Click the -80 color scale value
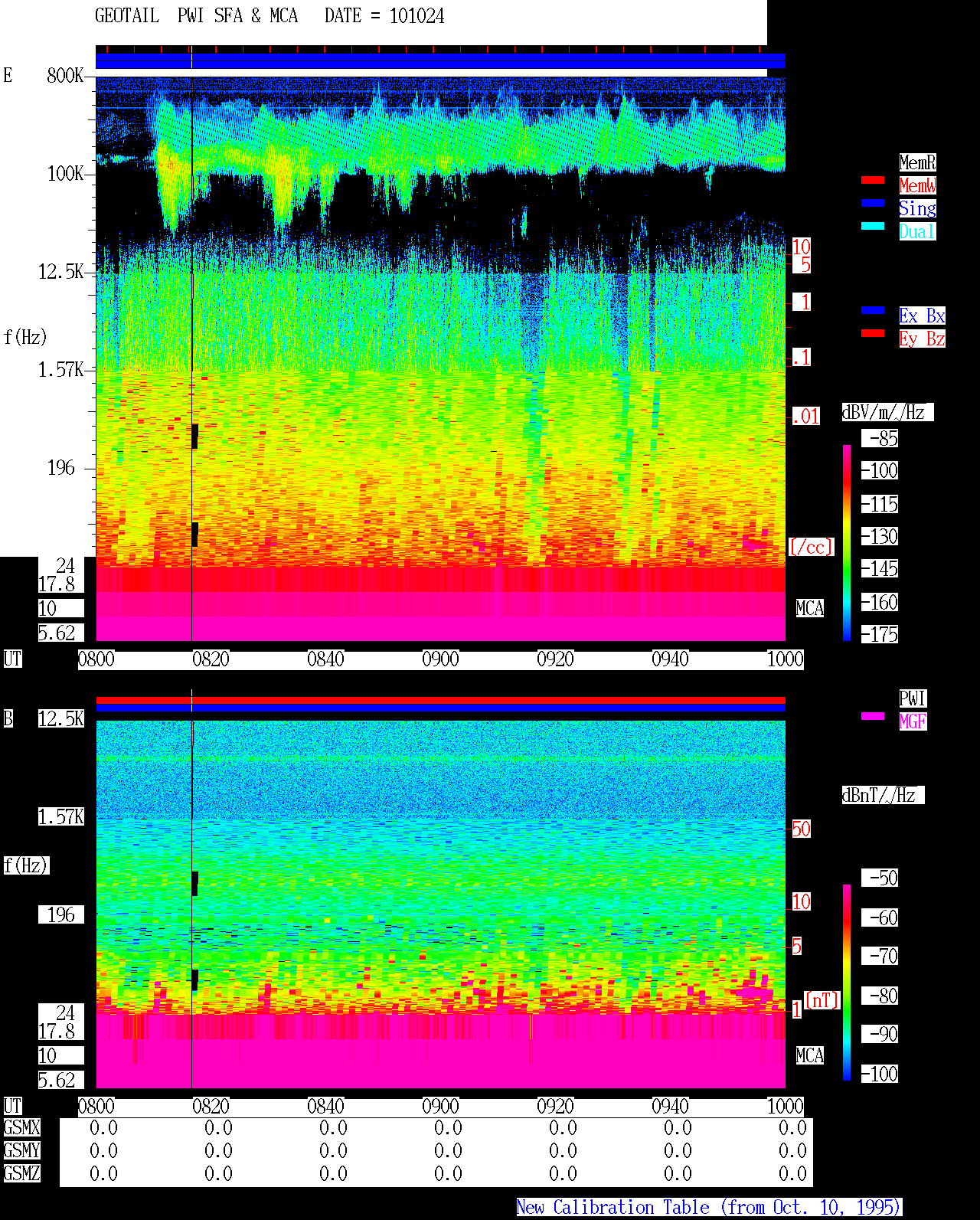 880,996
